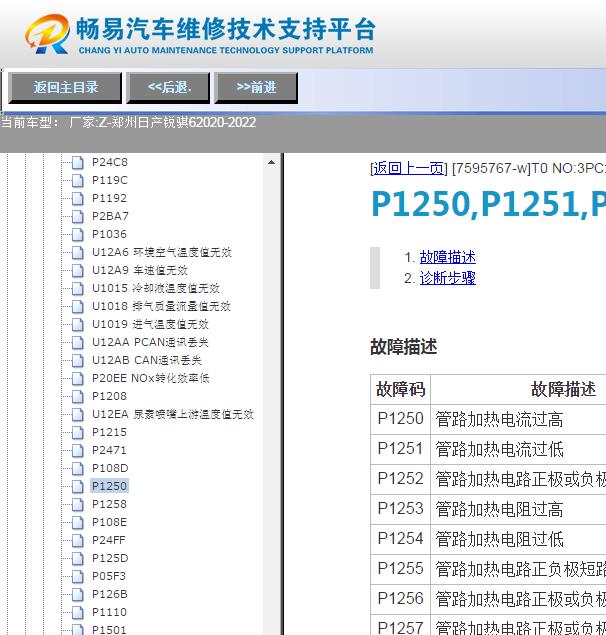The image size is (606, 635).
Task: Click the page icon beside selected P1250
Action: point(77,486)
